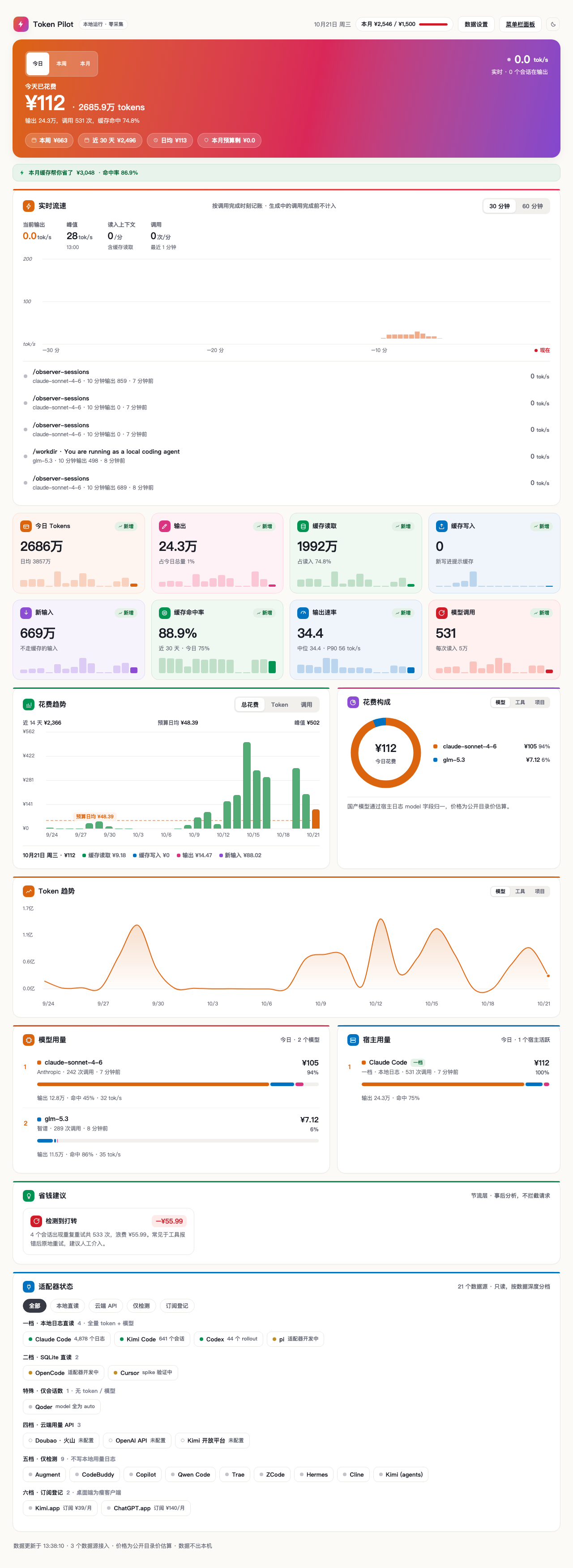The height and width of the screenshot is (1568, 573).
Task: Click the 检测到打转 loop icon
Action: [37, 1220]
